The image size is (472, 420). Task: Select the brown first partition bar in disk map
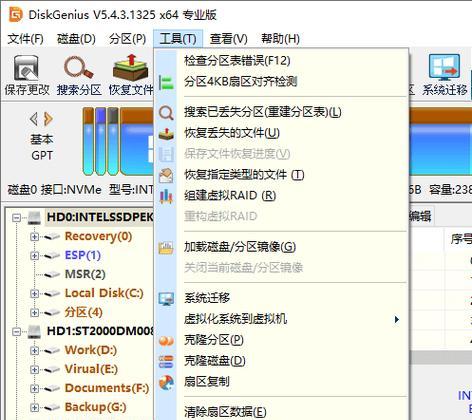pos(88,141)
